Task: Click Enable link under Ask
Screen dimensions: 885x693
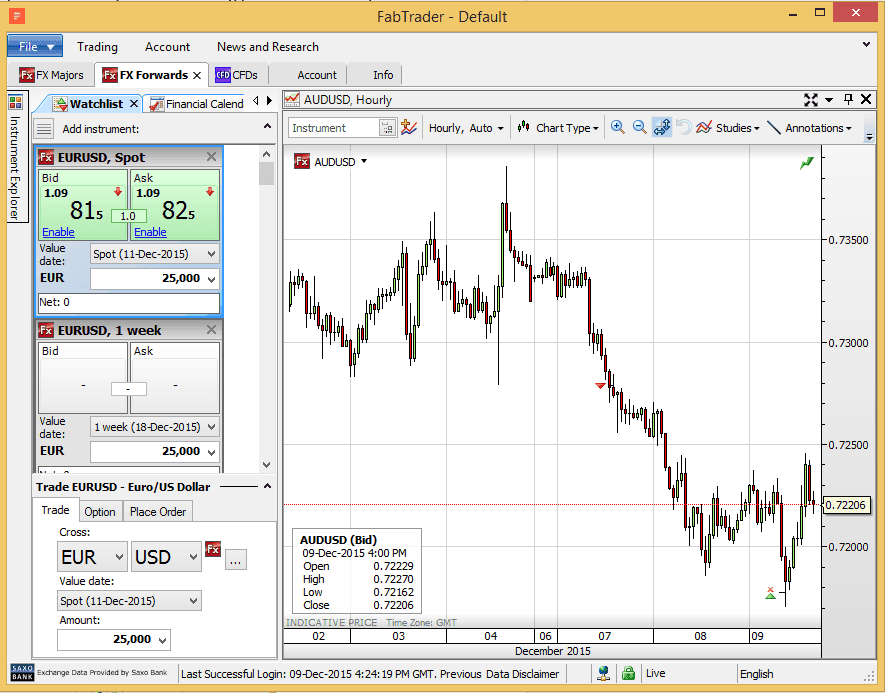Action: (150, 232)
